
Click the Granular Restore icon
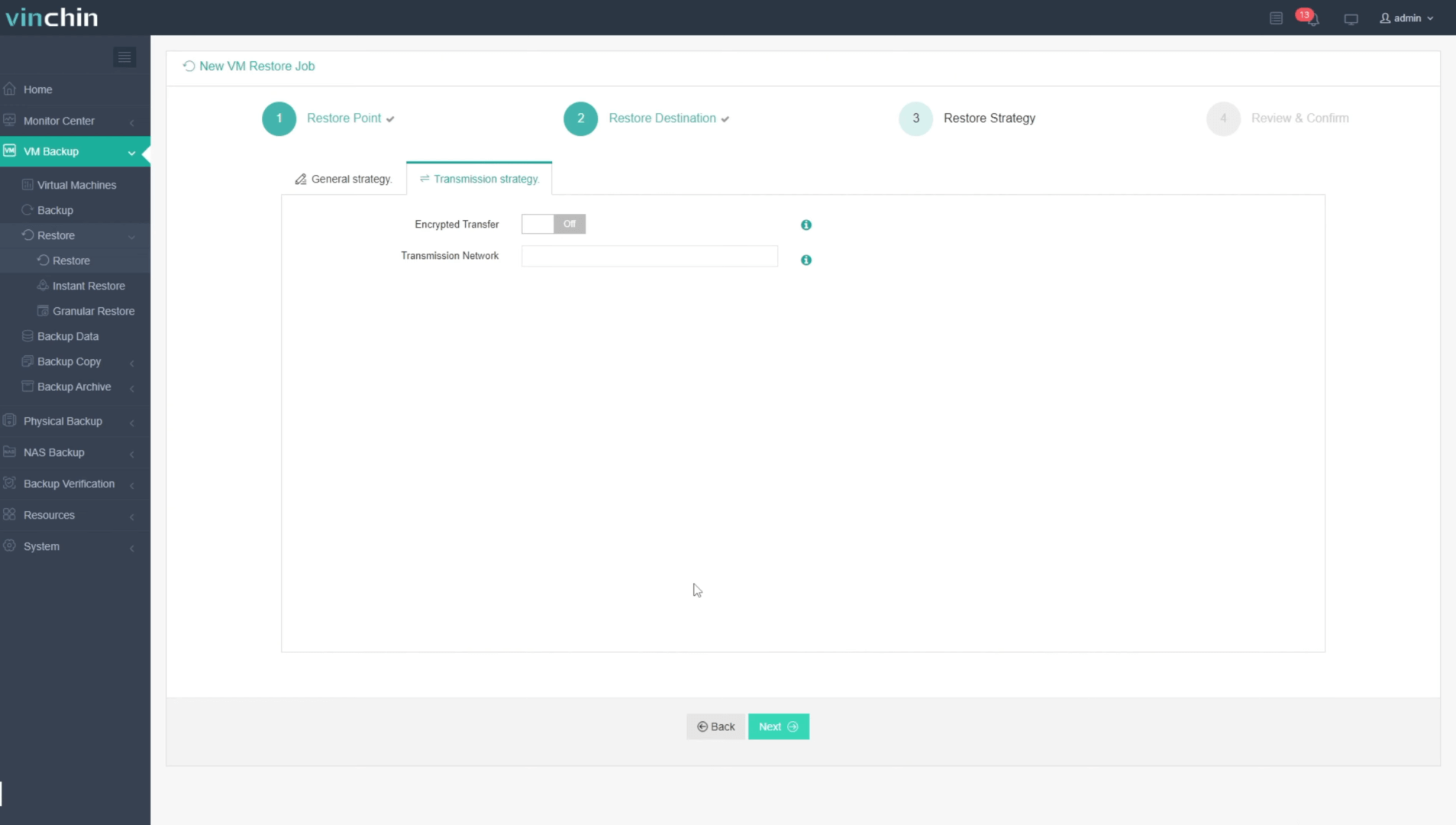[x=43, y=310]
